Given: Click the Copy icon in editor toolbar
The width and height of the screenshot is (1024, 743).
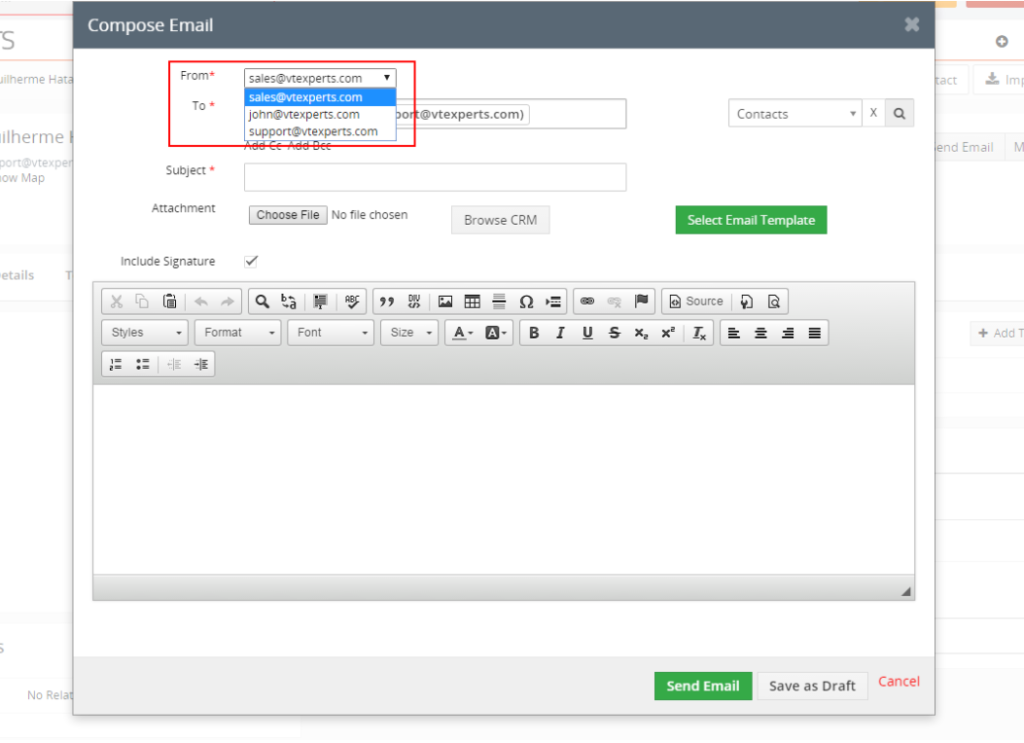Looking at the screenshot, I should coord(142,302).
